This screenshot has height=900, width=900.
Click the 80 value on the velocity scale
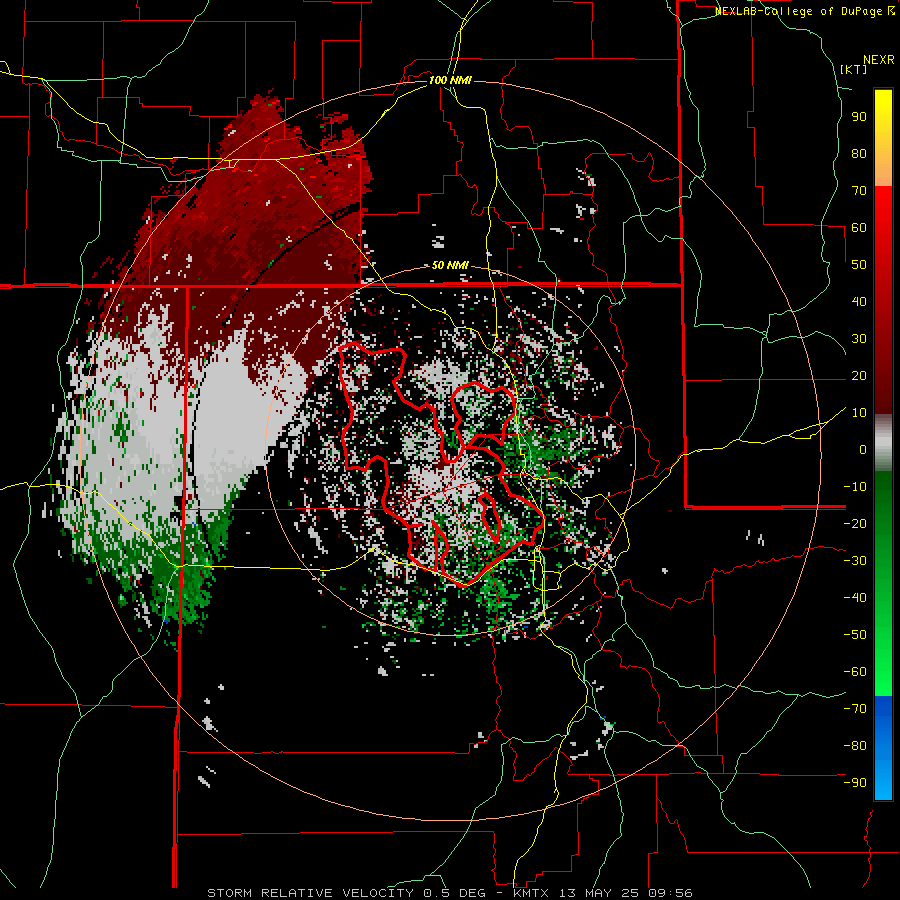coord(859,153)
